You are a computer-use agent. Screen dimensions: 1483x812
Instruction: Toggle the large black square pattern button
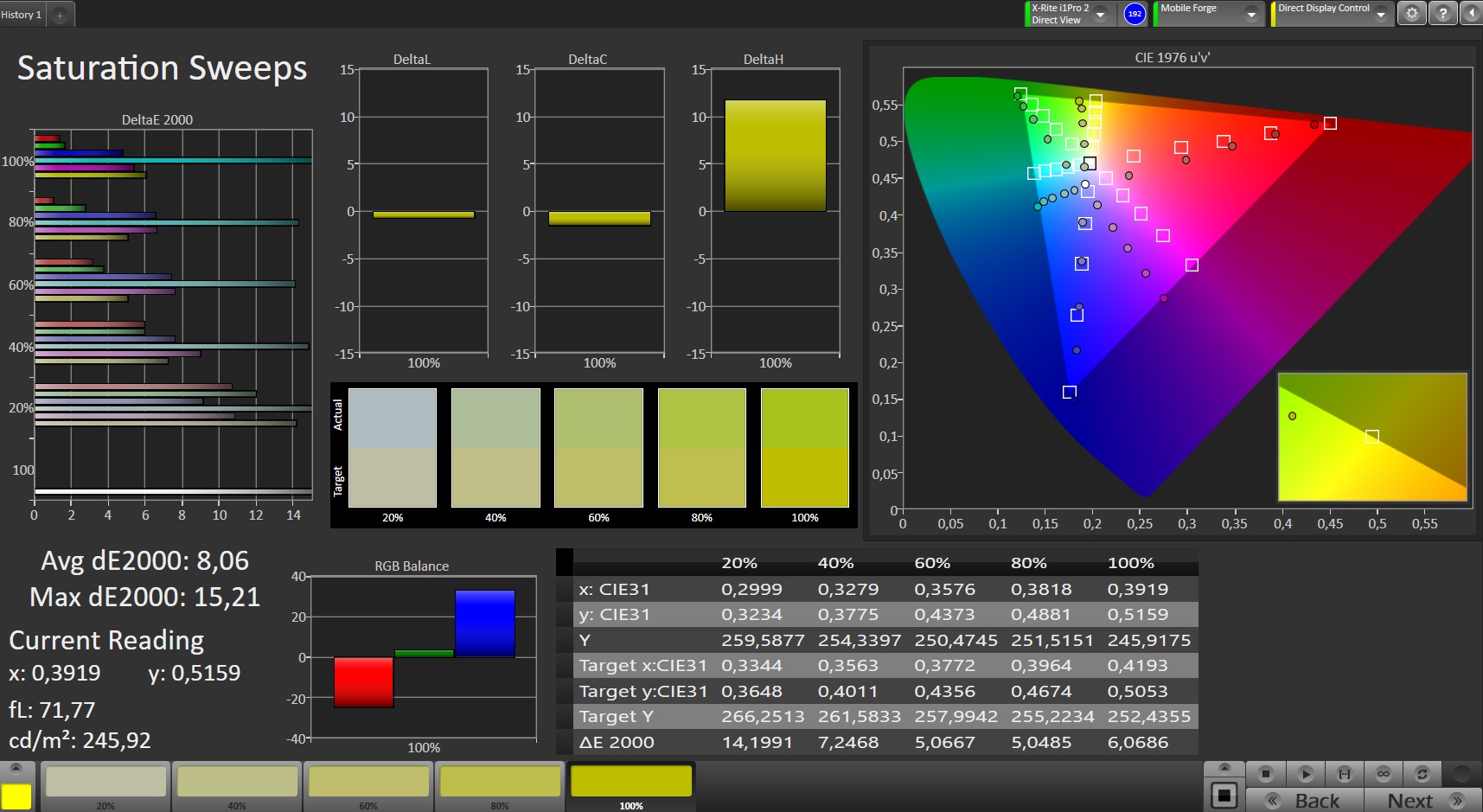click(1224, 796)
